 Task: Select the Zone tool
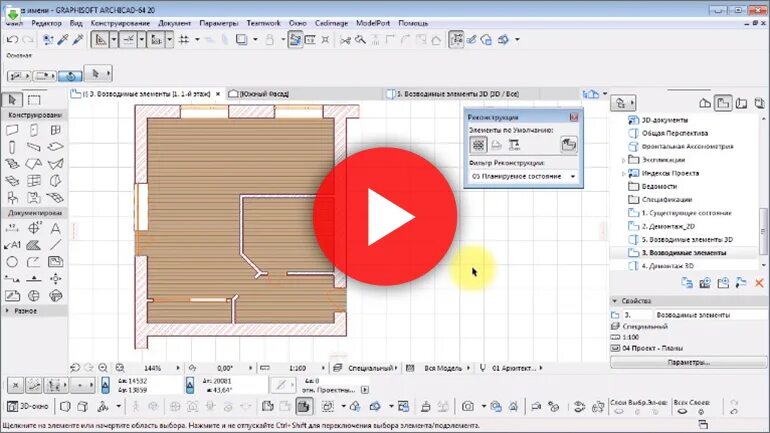click(x=34, y=197)
